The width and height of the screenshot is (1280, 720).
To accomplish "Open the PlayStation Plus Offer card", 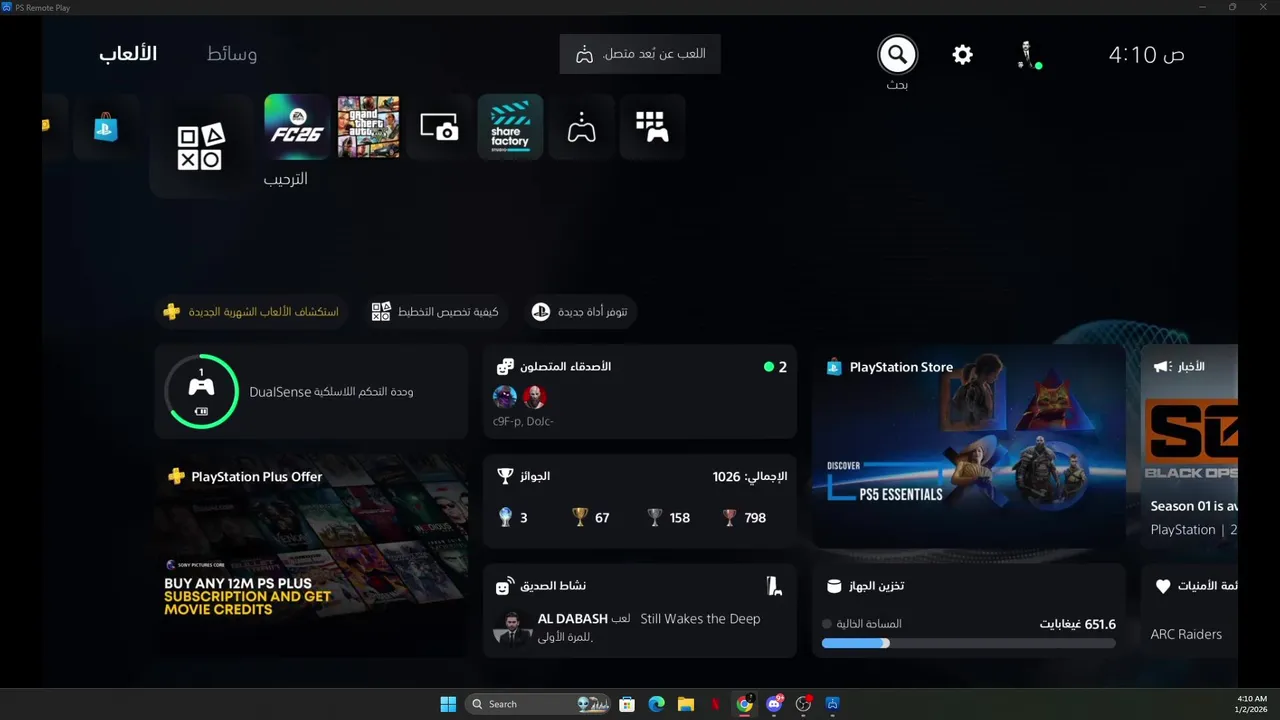I will point(311,556).
